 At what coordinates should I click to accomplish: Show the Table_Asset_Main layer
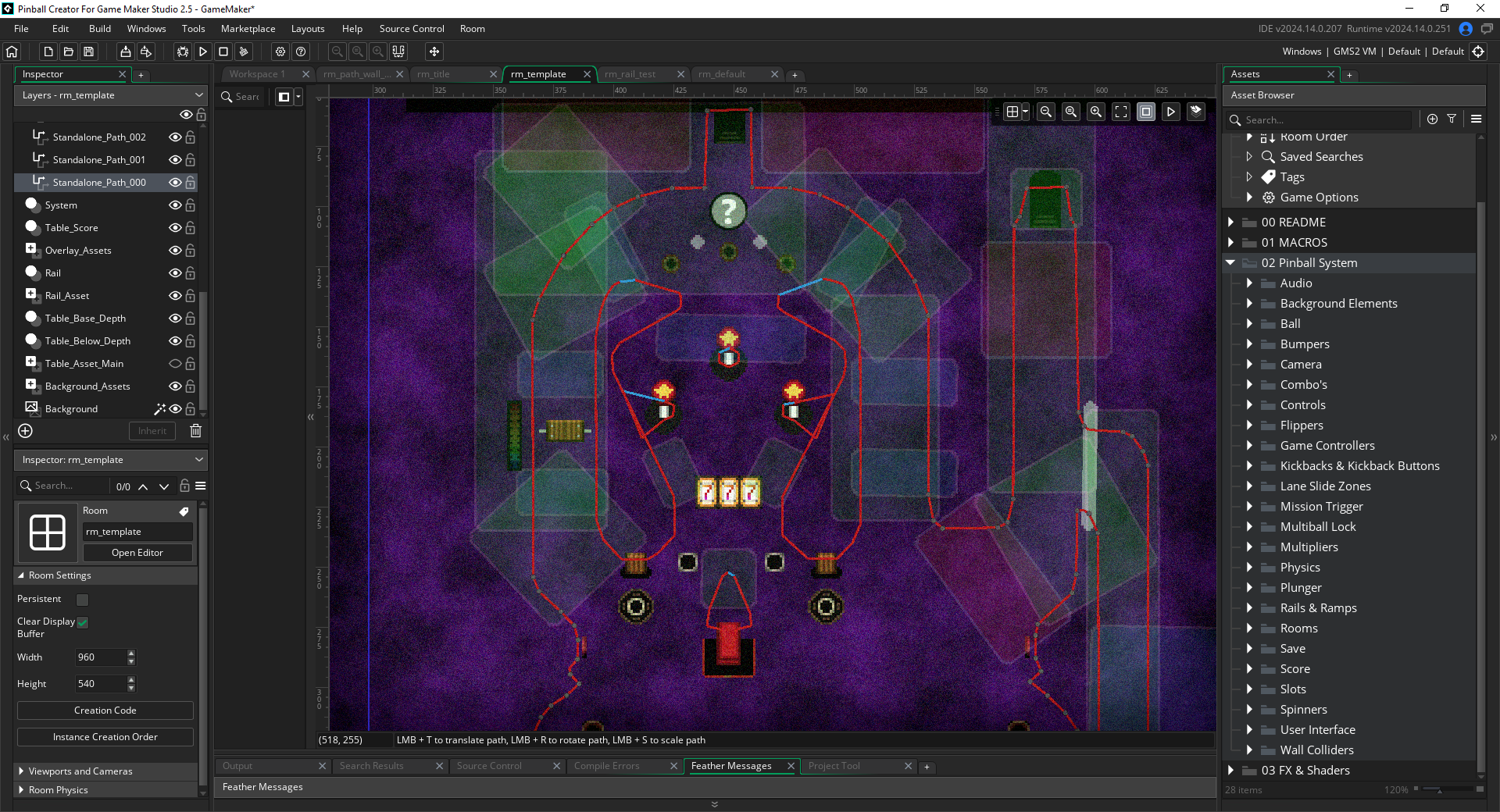click(175, 364)
